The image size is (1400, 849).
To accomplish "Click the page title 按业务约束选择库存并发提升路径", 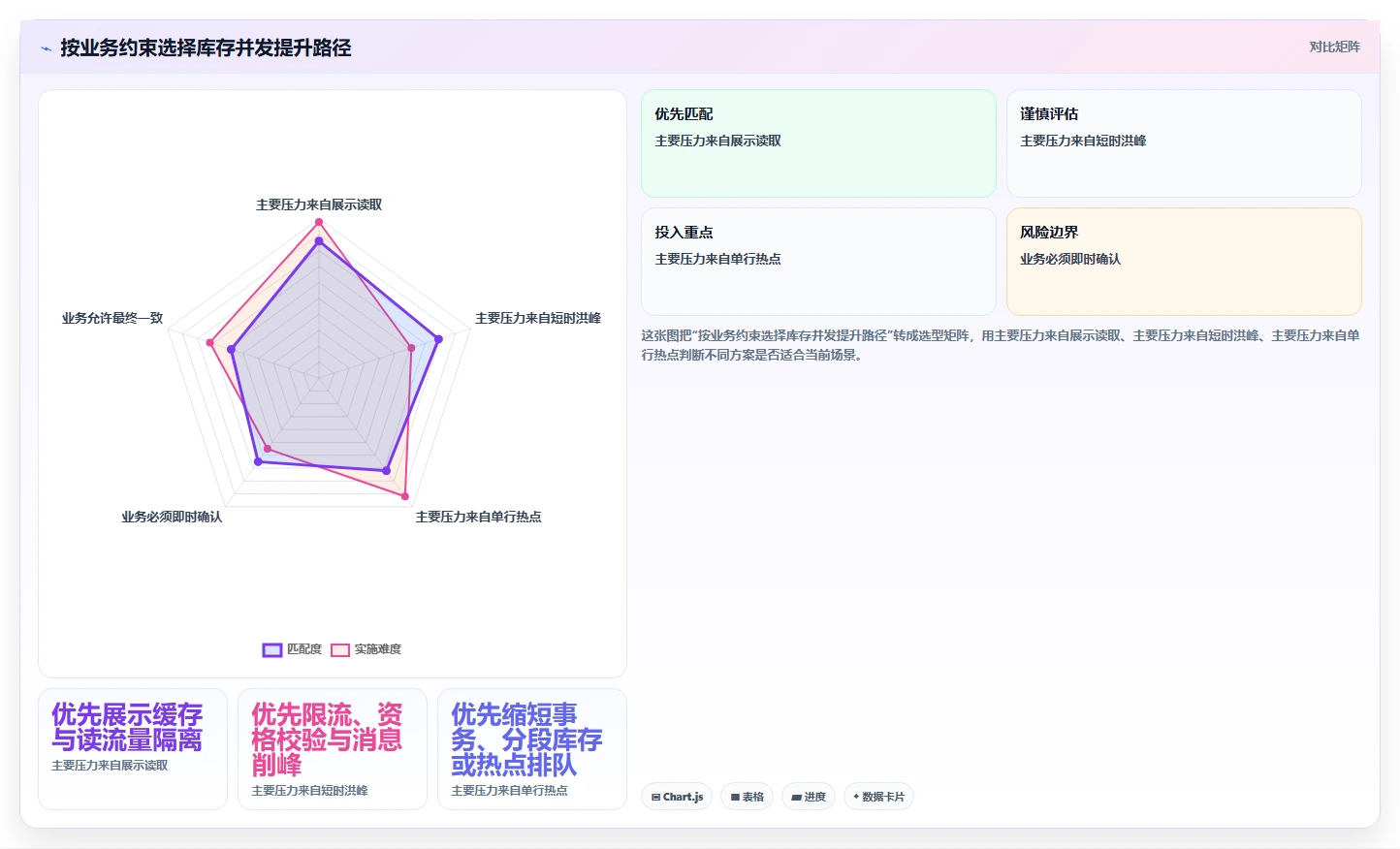I will pos(206,47).
